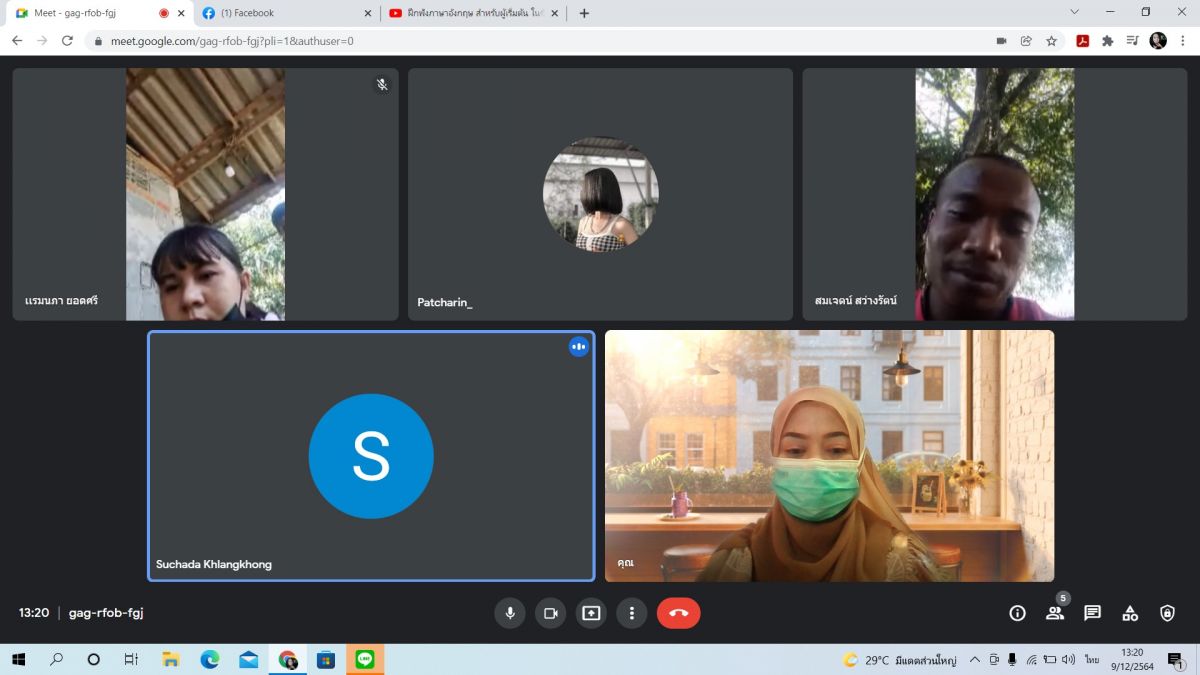Open the meeting details info icon

[x=1017, y=613]
